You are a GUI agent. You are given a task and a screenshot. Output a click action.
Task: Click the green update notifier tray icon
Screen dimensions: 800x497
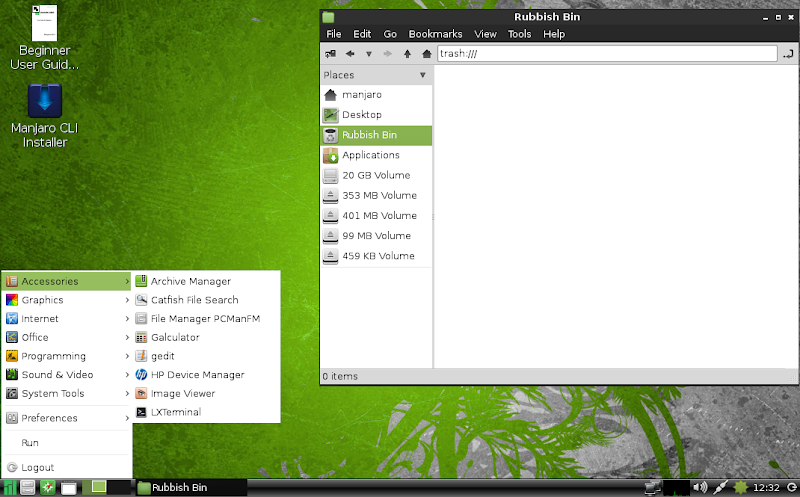tap(740, 488)
